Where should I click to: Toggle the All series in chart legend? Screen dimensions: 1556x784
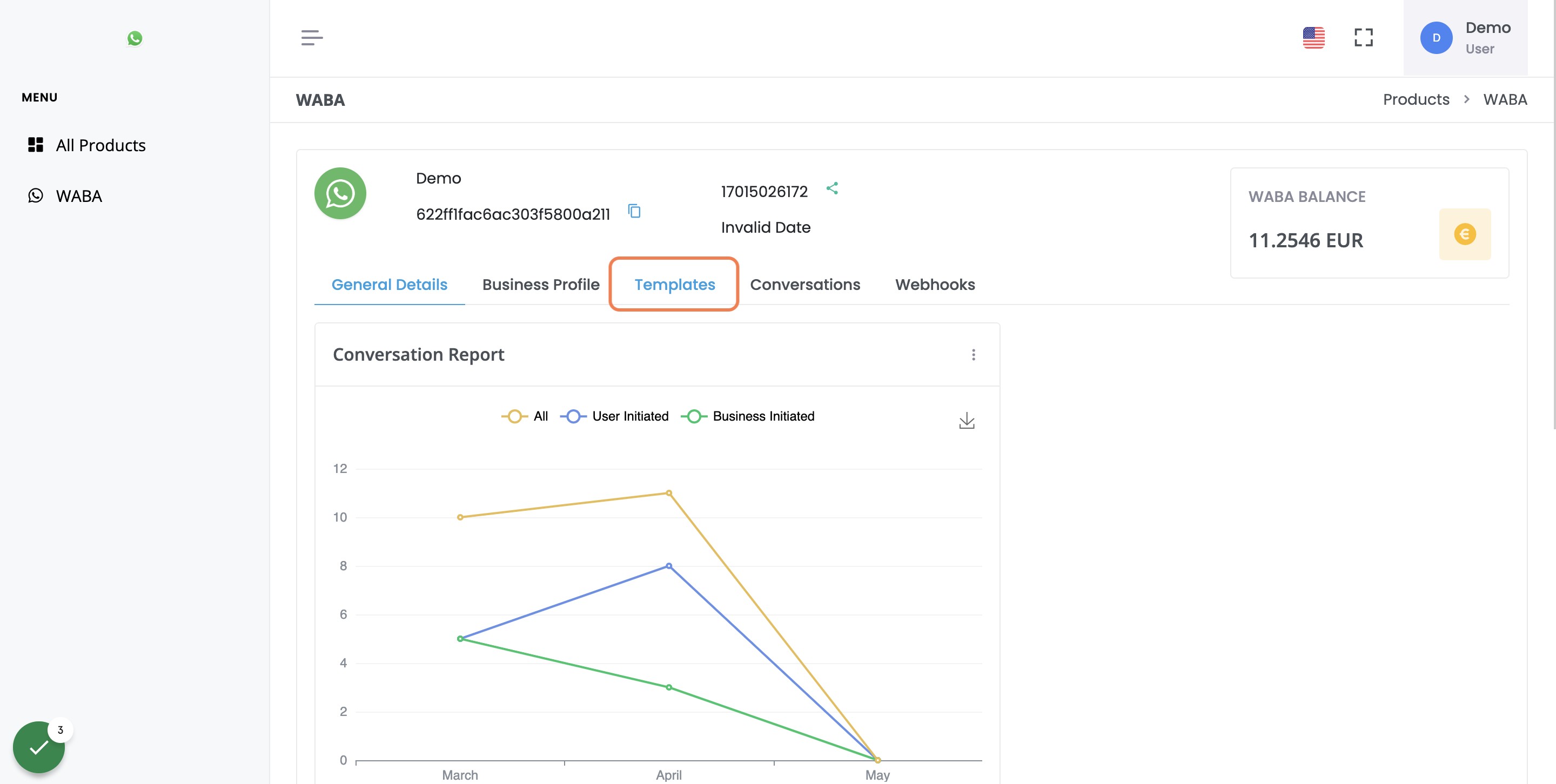point(524,416)
